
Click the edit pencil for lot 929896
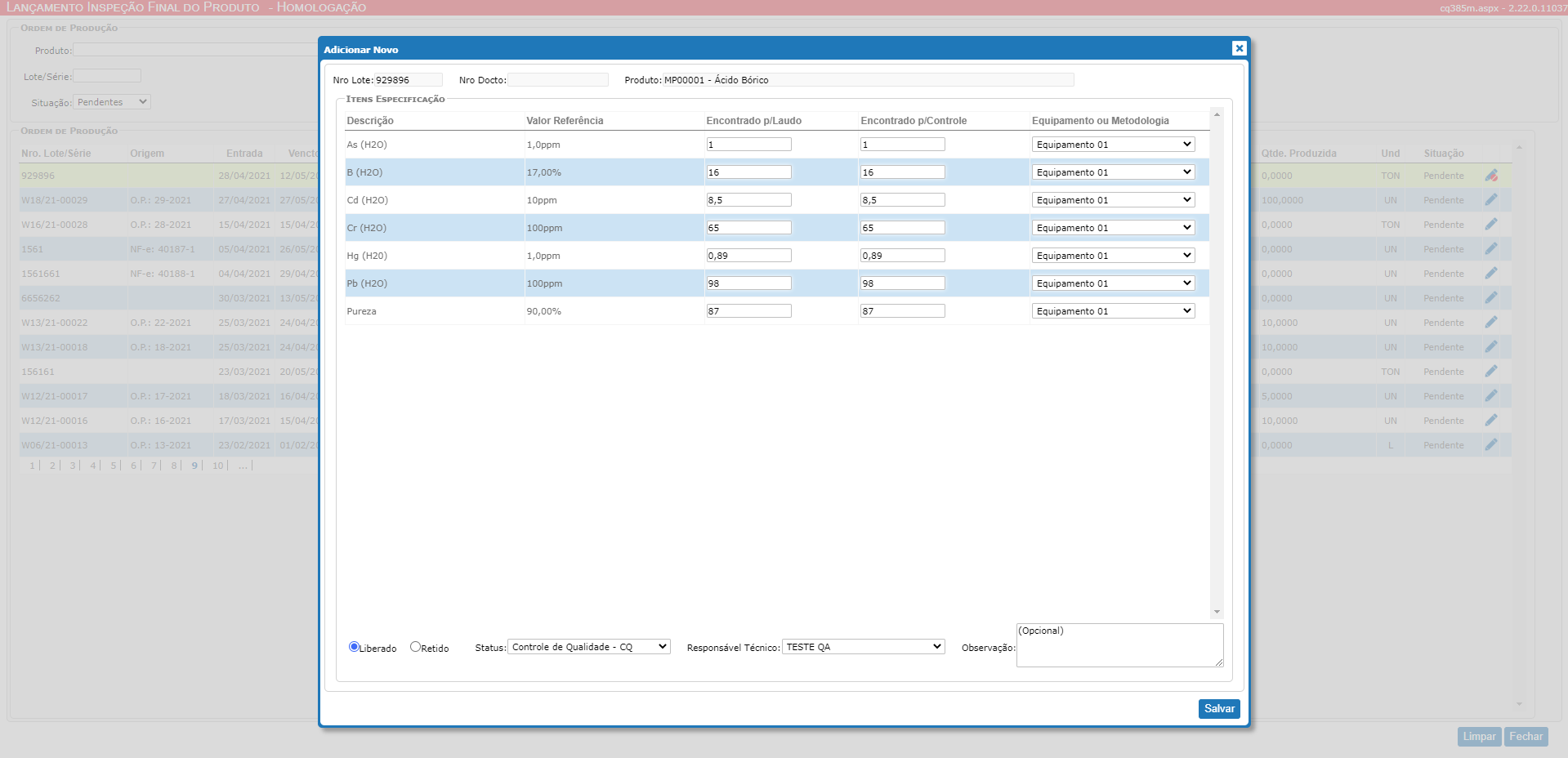coord(1491,176)
